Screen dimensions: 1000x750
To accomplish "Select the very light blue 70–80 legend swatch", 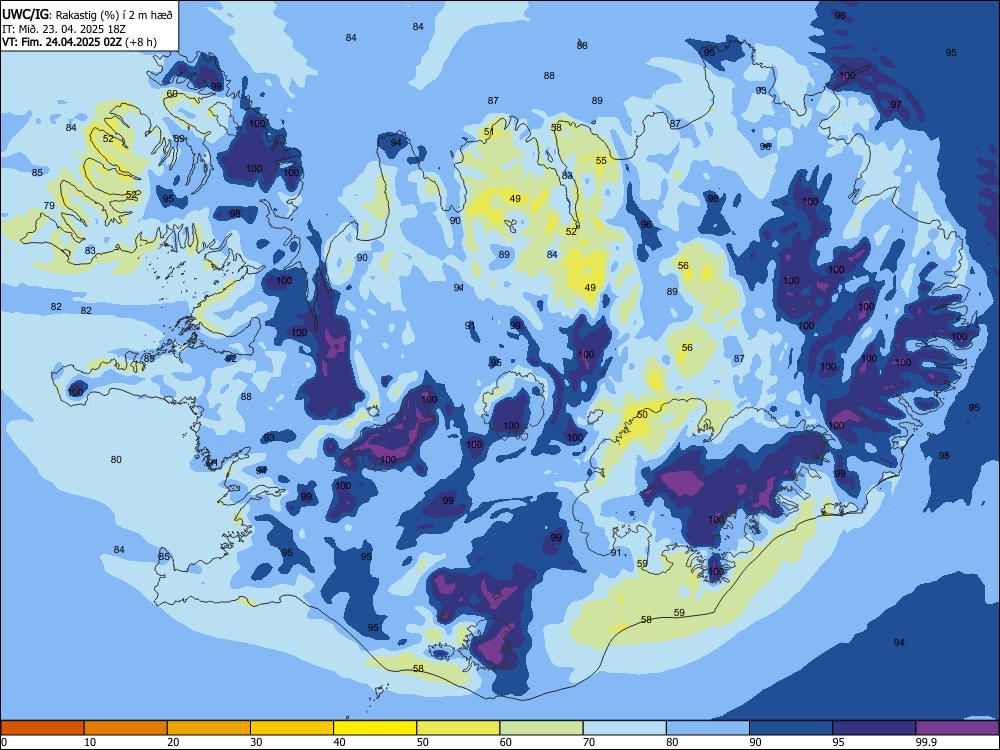I will pos(625,728).
